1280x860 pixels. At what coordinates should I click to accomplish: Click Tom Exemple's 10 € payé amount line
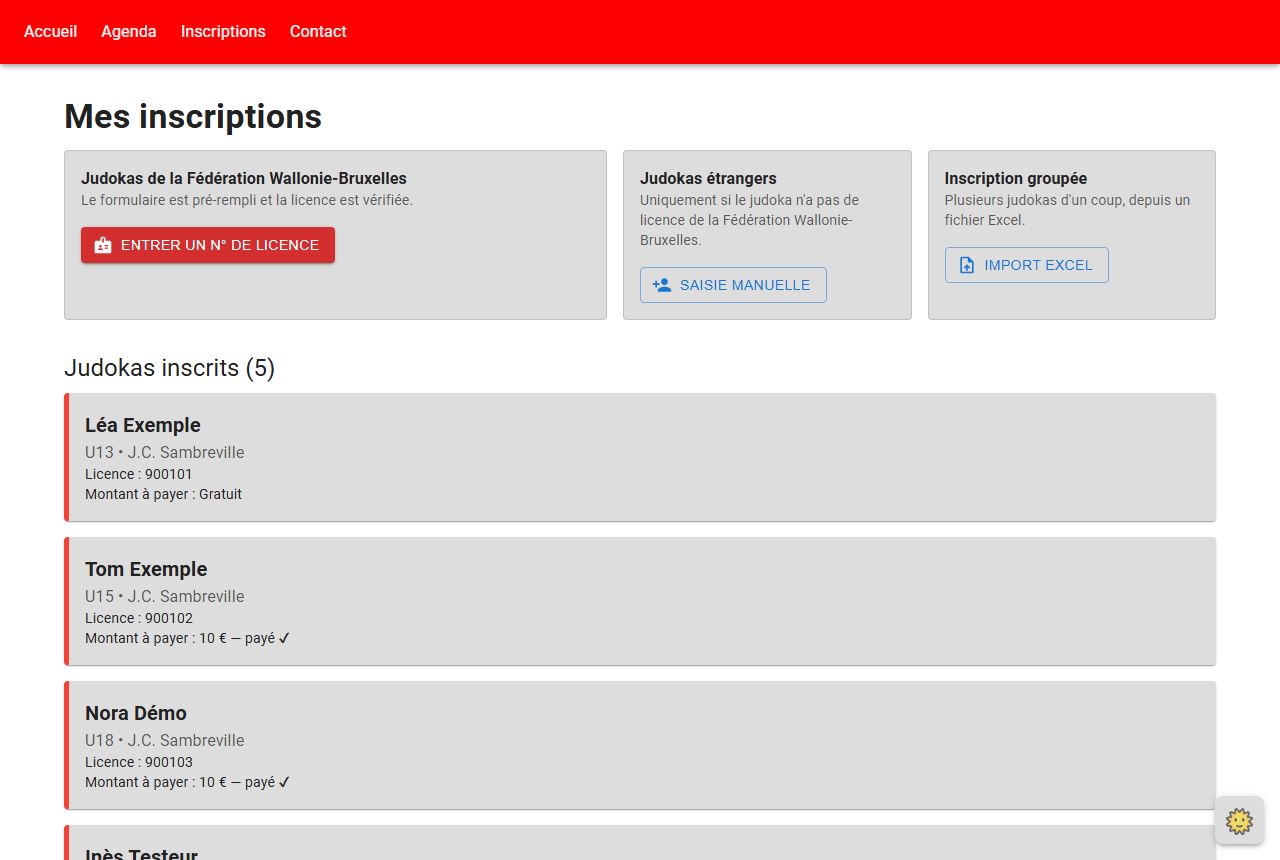[x=188, y=638]
